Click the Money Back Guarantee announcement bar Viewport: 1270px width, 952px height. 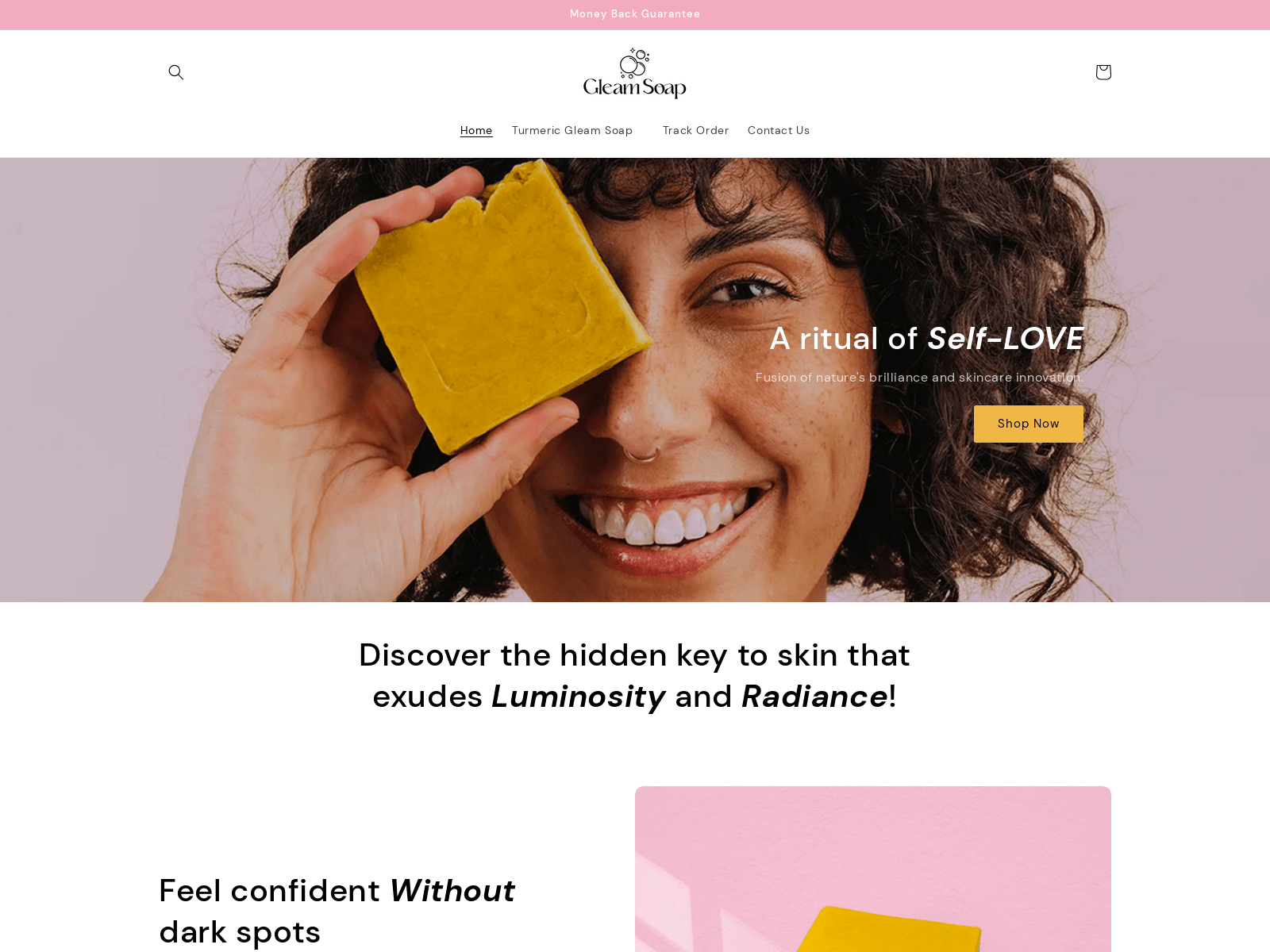pyautogui.click(x=635, y=14)
